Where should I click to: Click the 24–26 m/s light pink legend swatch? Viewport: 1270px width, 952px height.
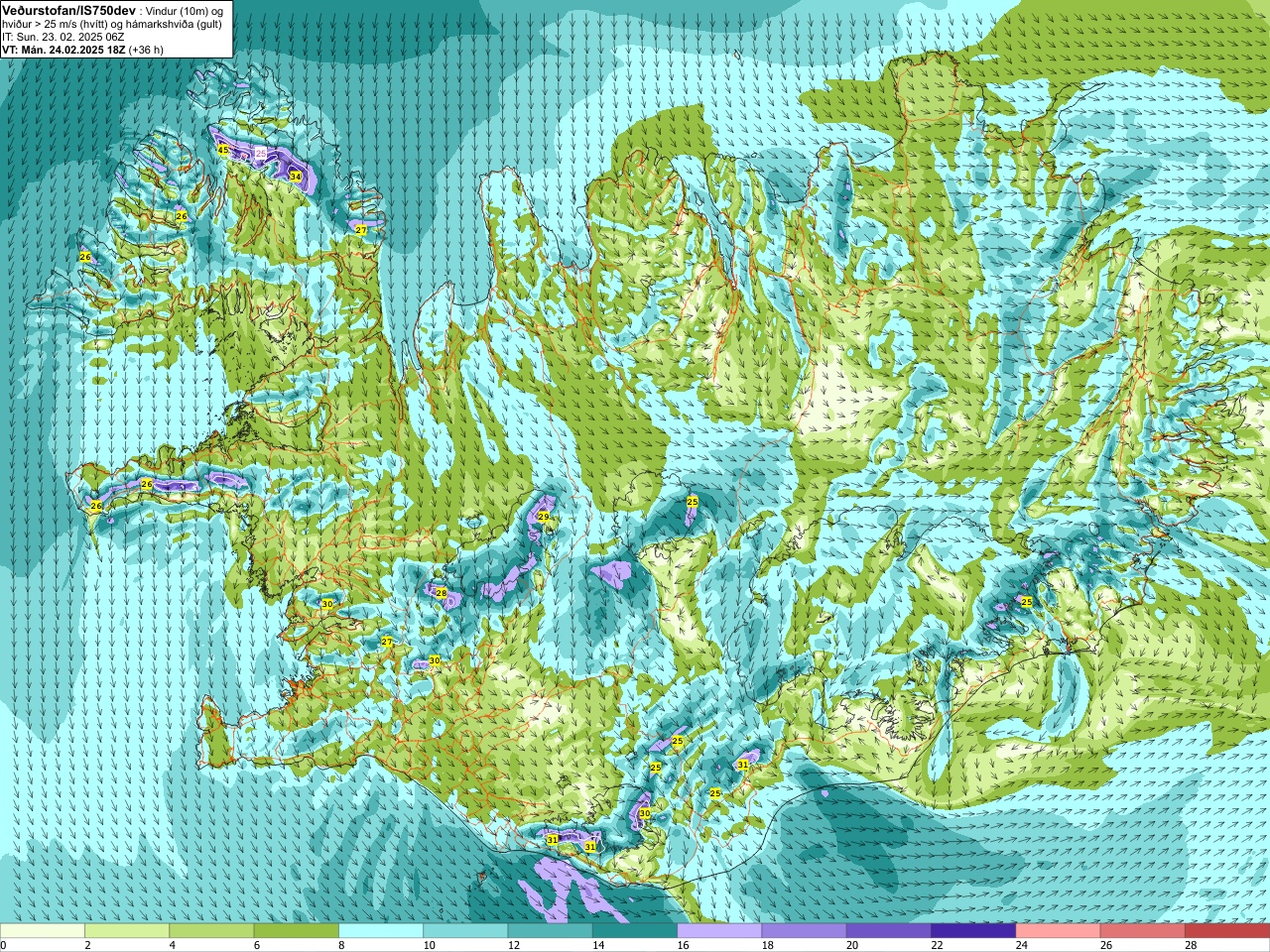pos(1059,931)
